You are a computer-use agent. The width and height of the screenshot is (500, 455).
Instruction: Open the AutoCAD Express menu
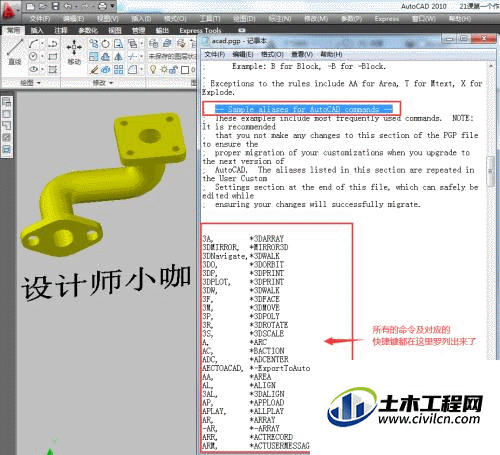point(387,19)
